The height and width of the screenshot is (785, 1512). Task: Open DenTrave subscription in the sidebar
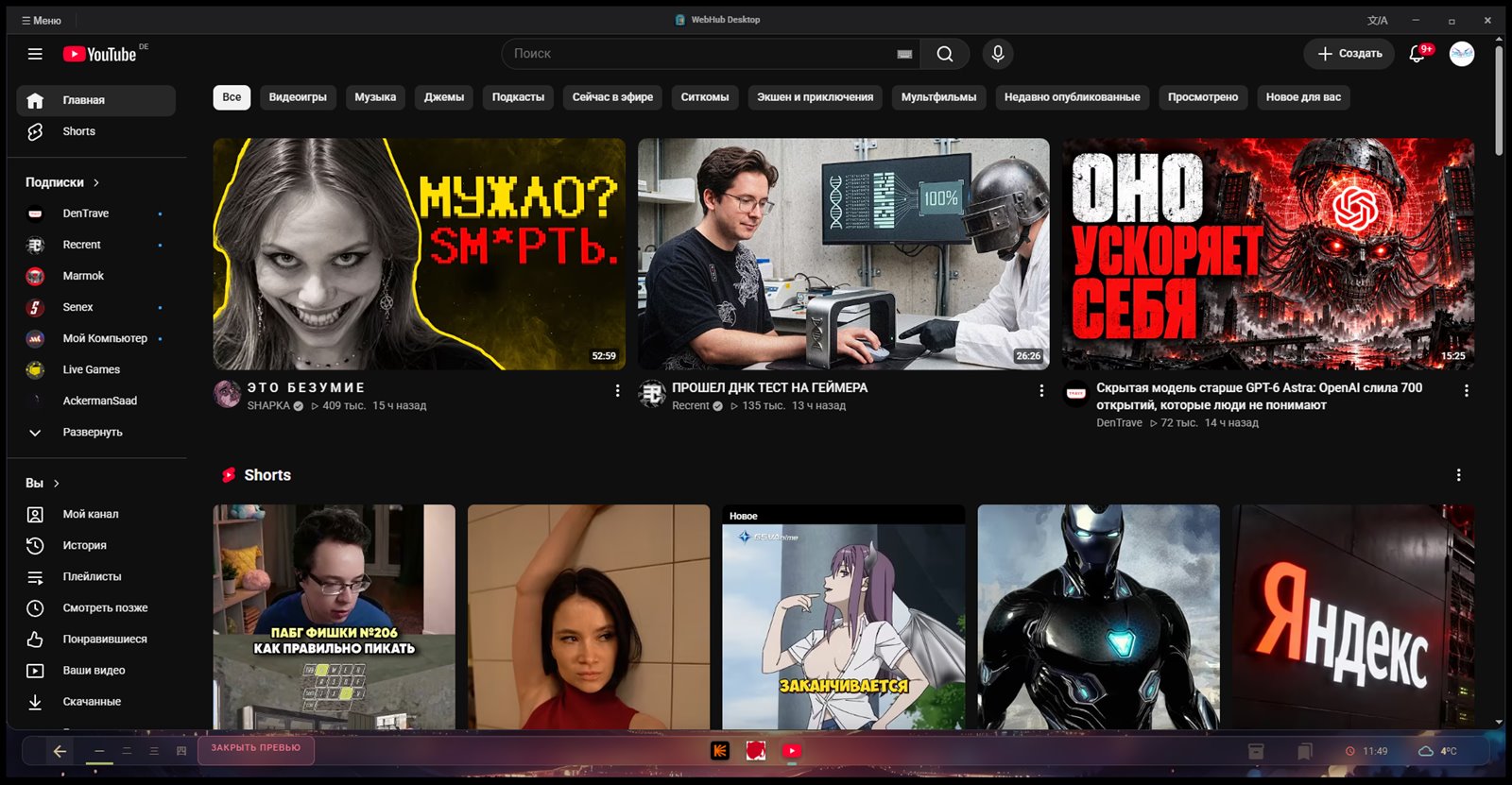tap(95, 213)
